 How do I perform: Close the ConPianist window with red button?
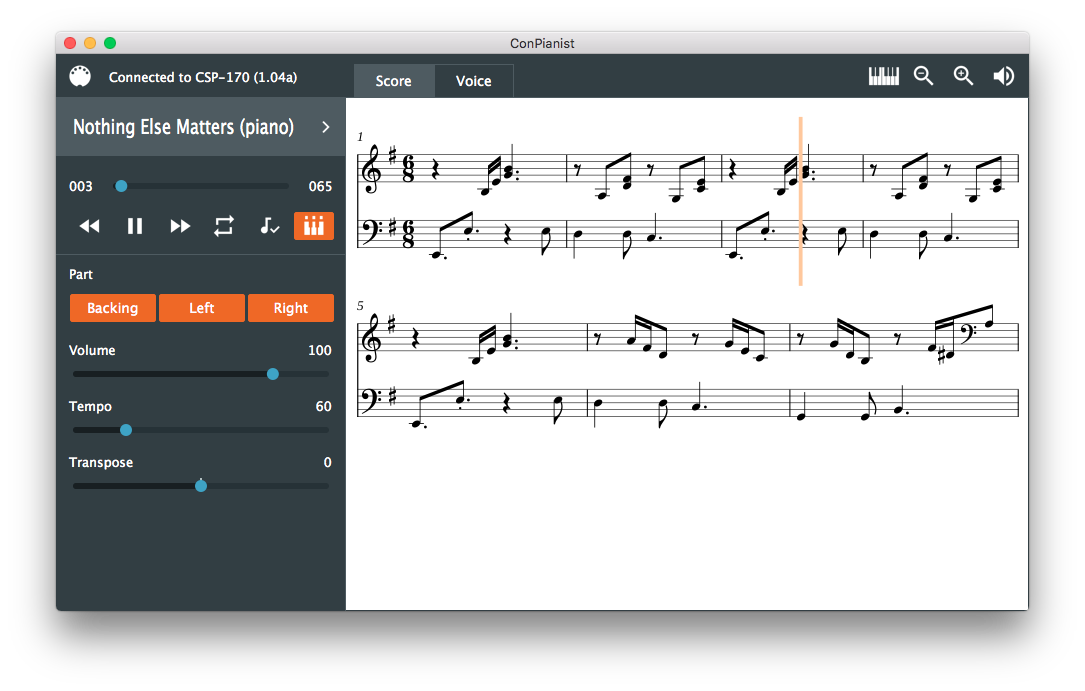70,43
